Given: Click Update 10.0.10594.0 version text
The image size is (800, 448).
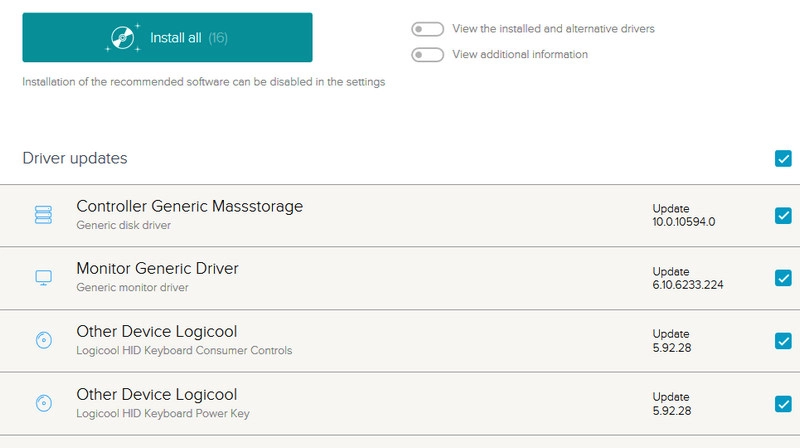Looking at the screenshot, I should [684, 221].
